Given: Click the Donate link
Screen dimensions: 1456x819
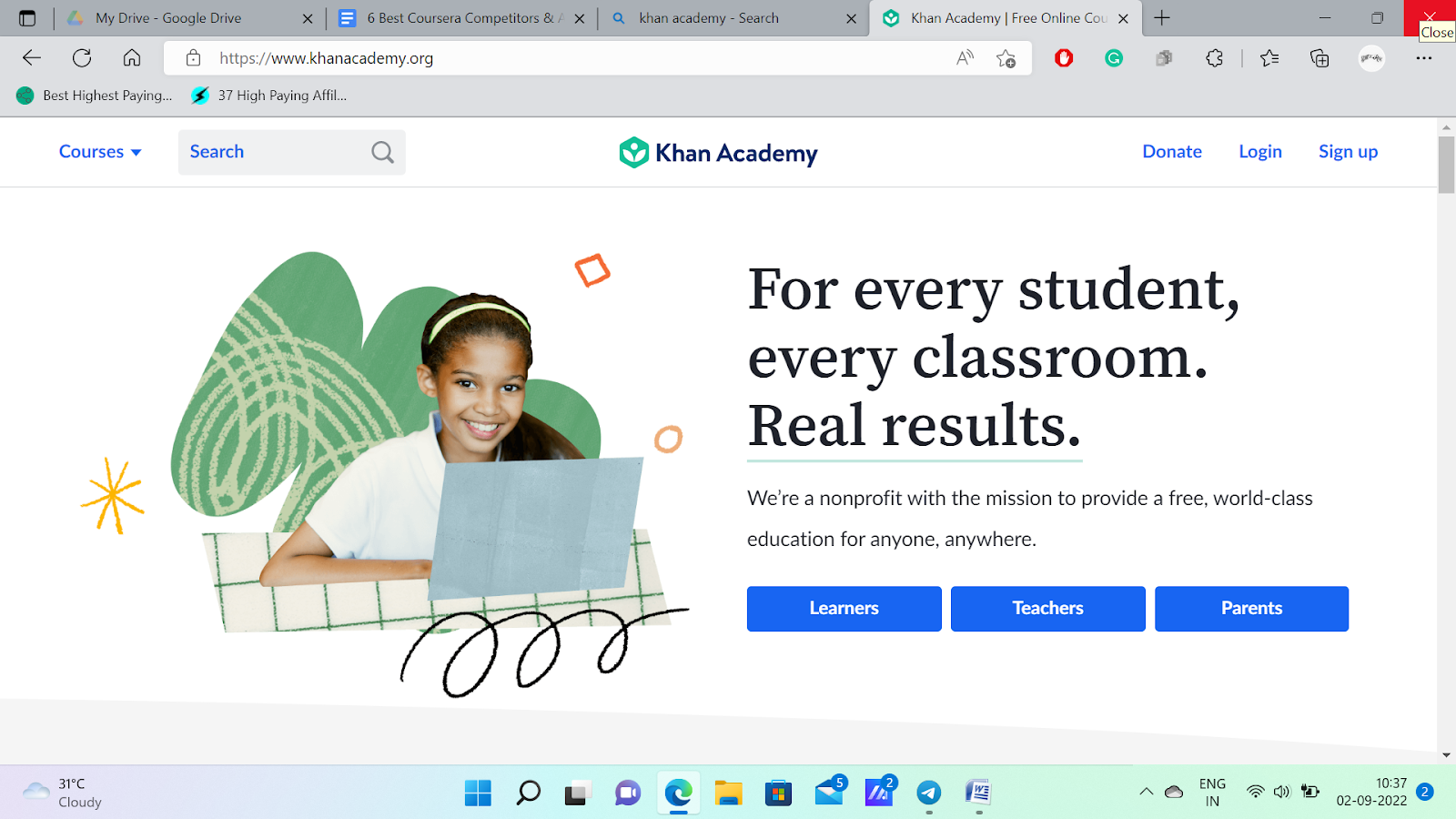Looking at the screenshot, I should point(1172,152).
